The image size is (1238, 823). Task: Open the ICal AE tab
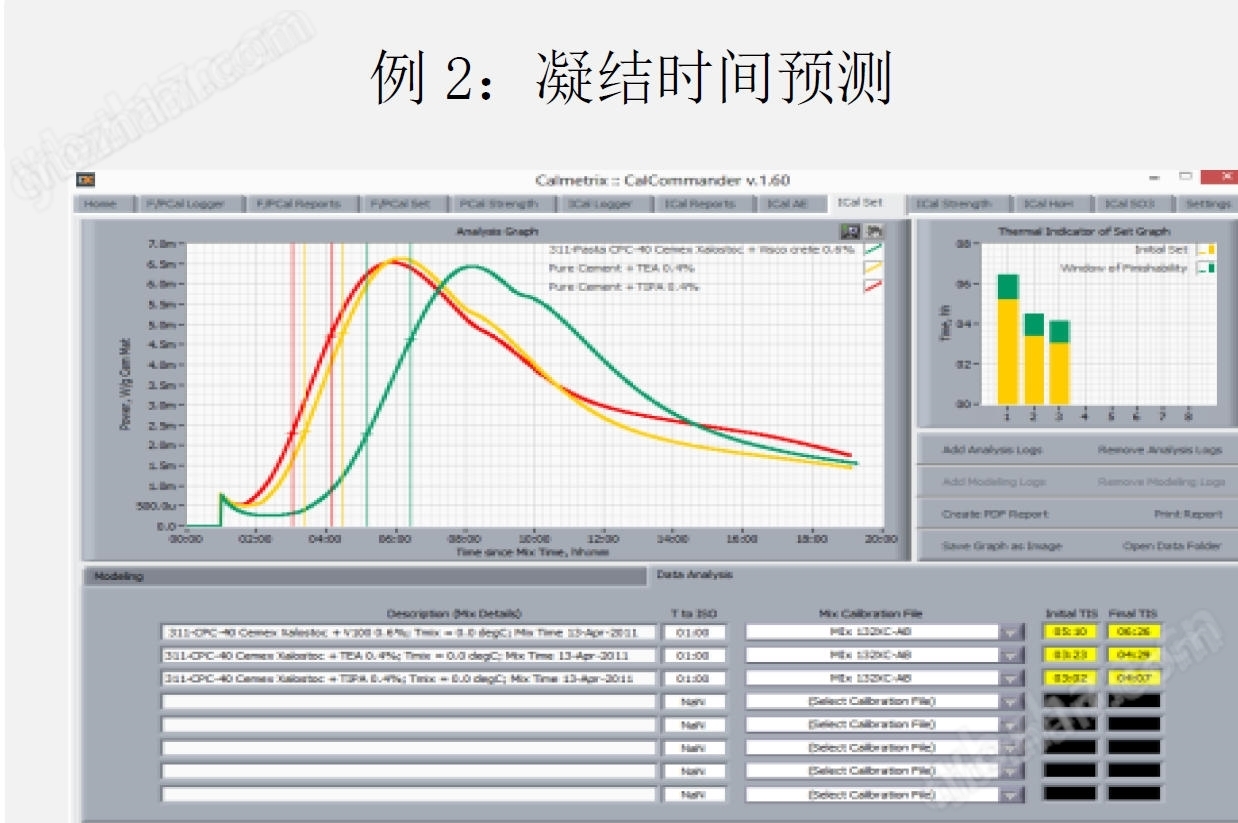pos(787,204)
